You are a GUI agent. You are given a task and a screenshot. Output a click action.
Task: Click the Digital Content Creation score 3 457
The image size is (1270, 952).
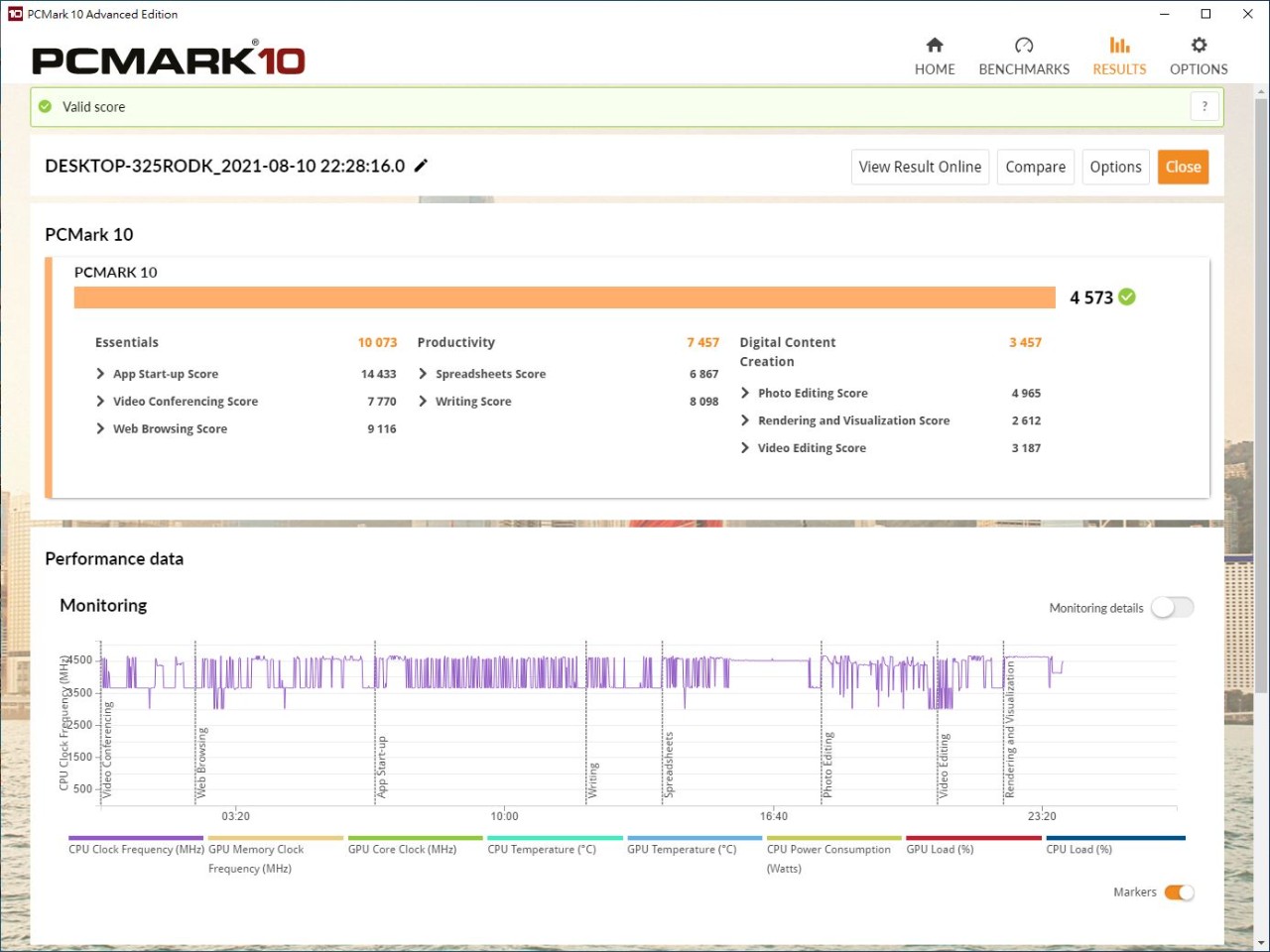point(1025,342)
